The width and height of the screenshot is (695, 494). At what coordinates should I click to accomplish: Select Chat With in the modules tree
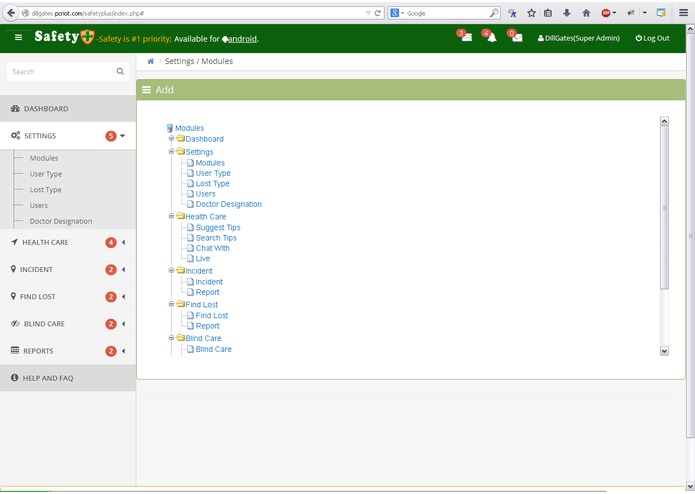click(x=212, y=248)
